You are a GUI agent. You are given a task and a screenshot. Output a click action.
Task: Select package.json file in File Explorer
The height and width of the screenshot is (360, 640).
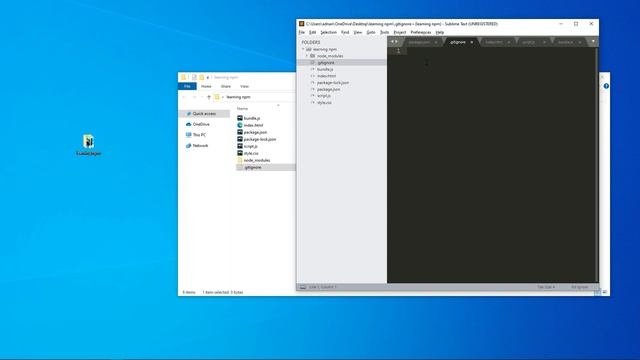(x=252, y=132)
